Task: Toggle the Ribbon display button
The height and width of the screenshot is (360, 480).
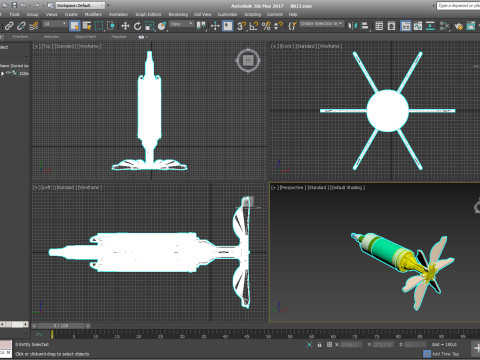Action: pos(406,26)
